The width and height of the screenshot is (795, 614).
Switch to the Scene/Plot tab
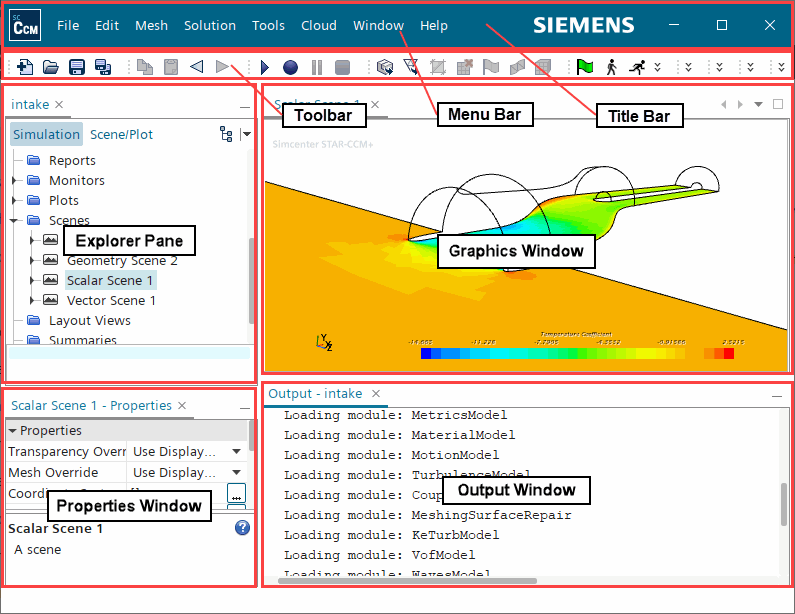[121, 134]
